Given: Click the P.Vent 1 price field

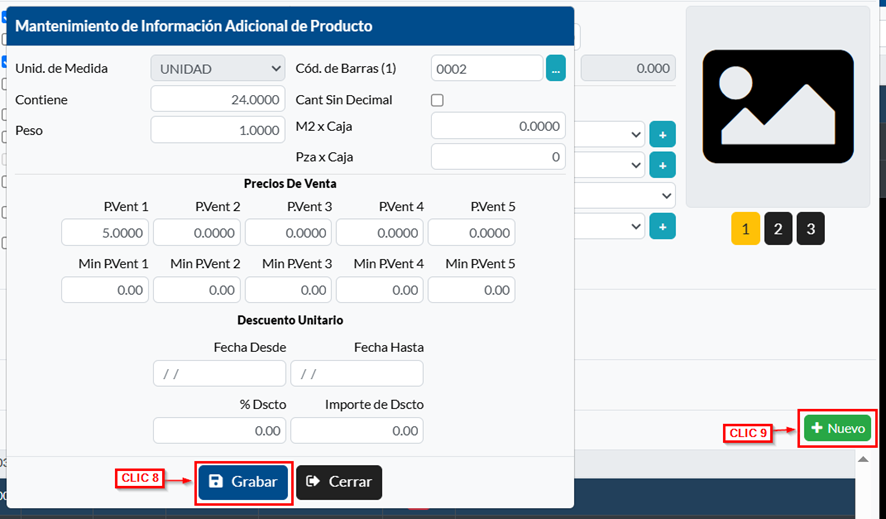Looking at the screenshot, I should tap(105, 232).
